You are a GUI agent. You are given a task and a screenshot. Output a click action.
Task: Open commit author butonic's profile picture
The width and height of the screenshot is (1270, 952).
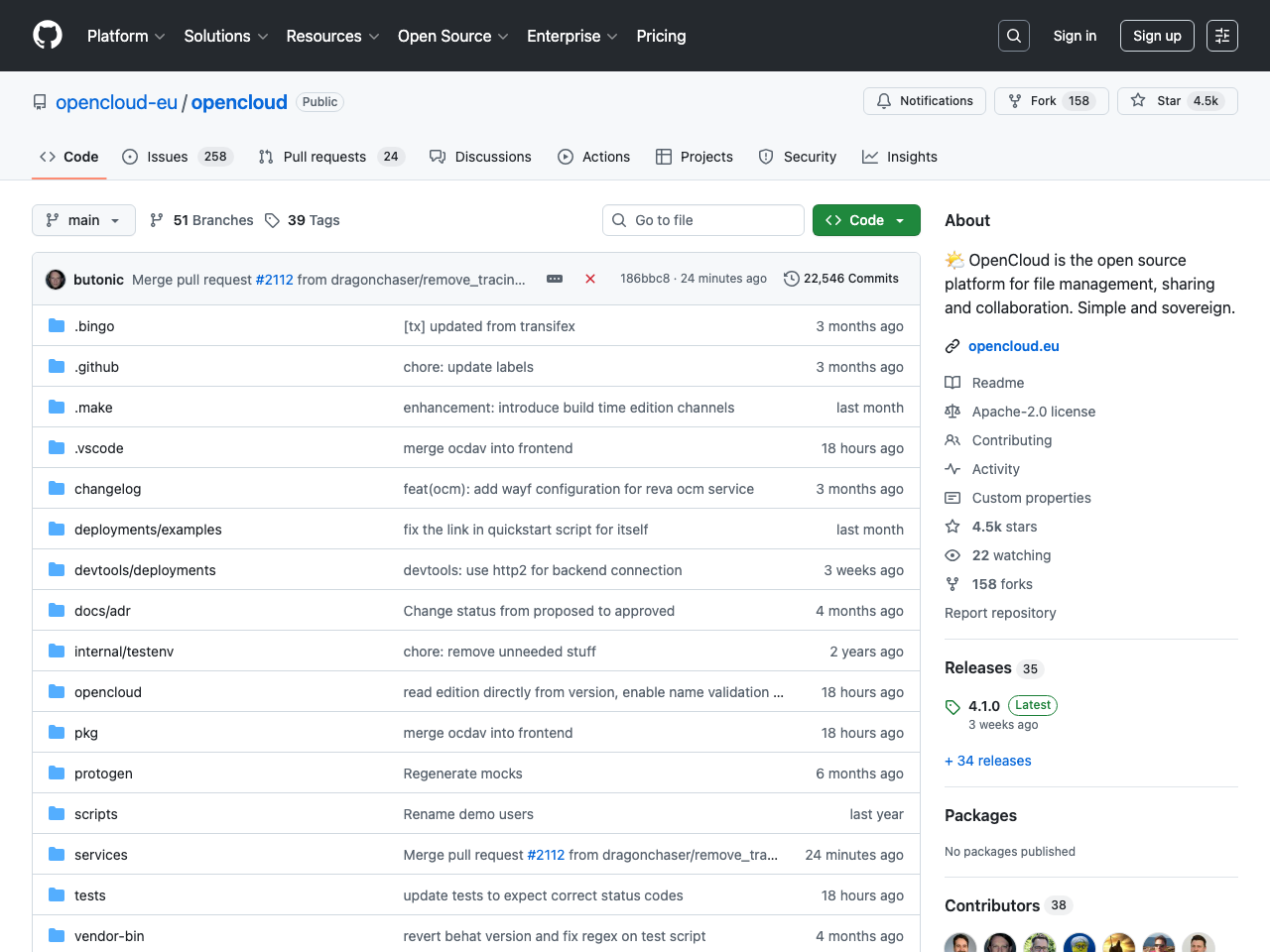pyautogui.click(x=56, y=279)
